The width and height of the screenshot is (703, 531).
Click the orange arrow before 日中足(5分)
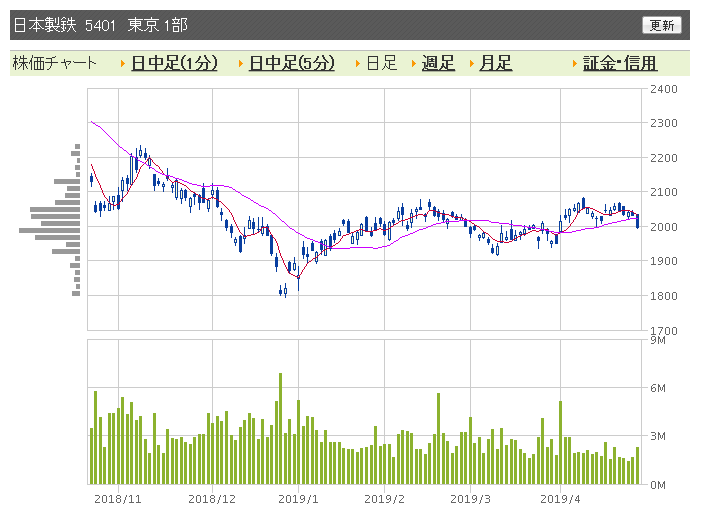point(241,64)
